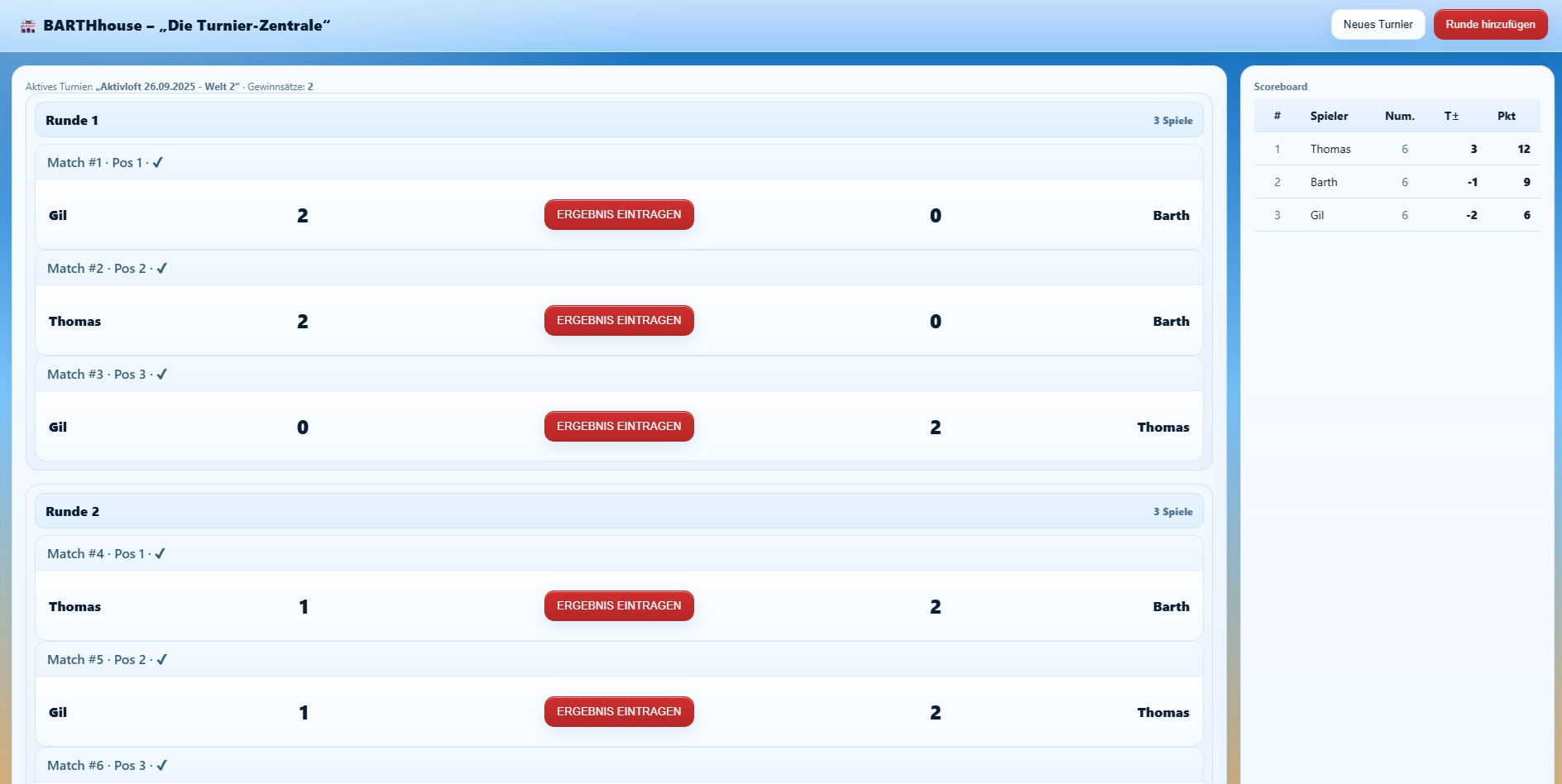
Task: Select Thomas row in the Scoreboard
Action: point(1397,150)
